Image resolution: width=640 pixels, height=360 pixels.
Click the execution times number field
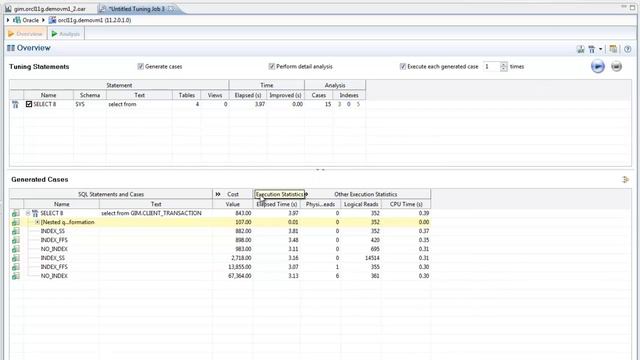(491, 67)
